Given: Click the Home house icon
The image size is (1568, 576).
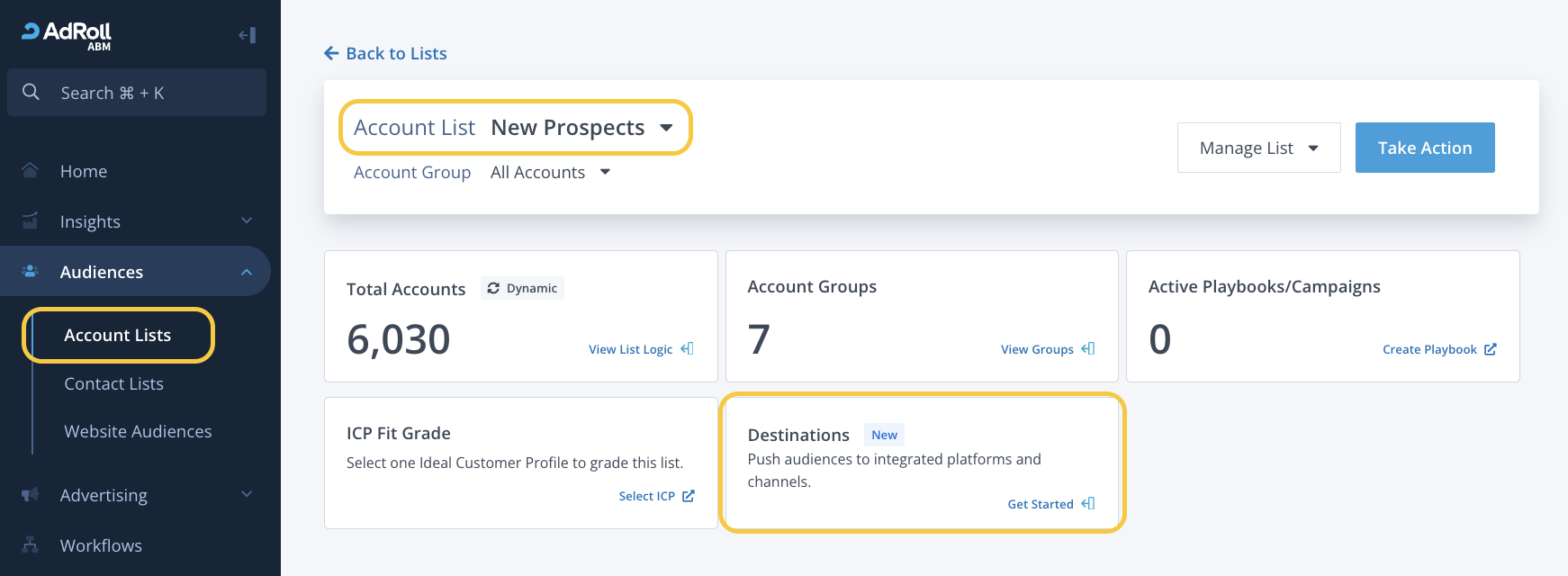Looking at the screenshot, I should click(31, 170).
